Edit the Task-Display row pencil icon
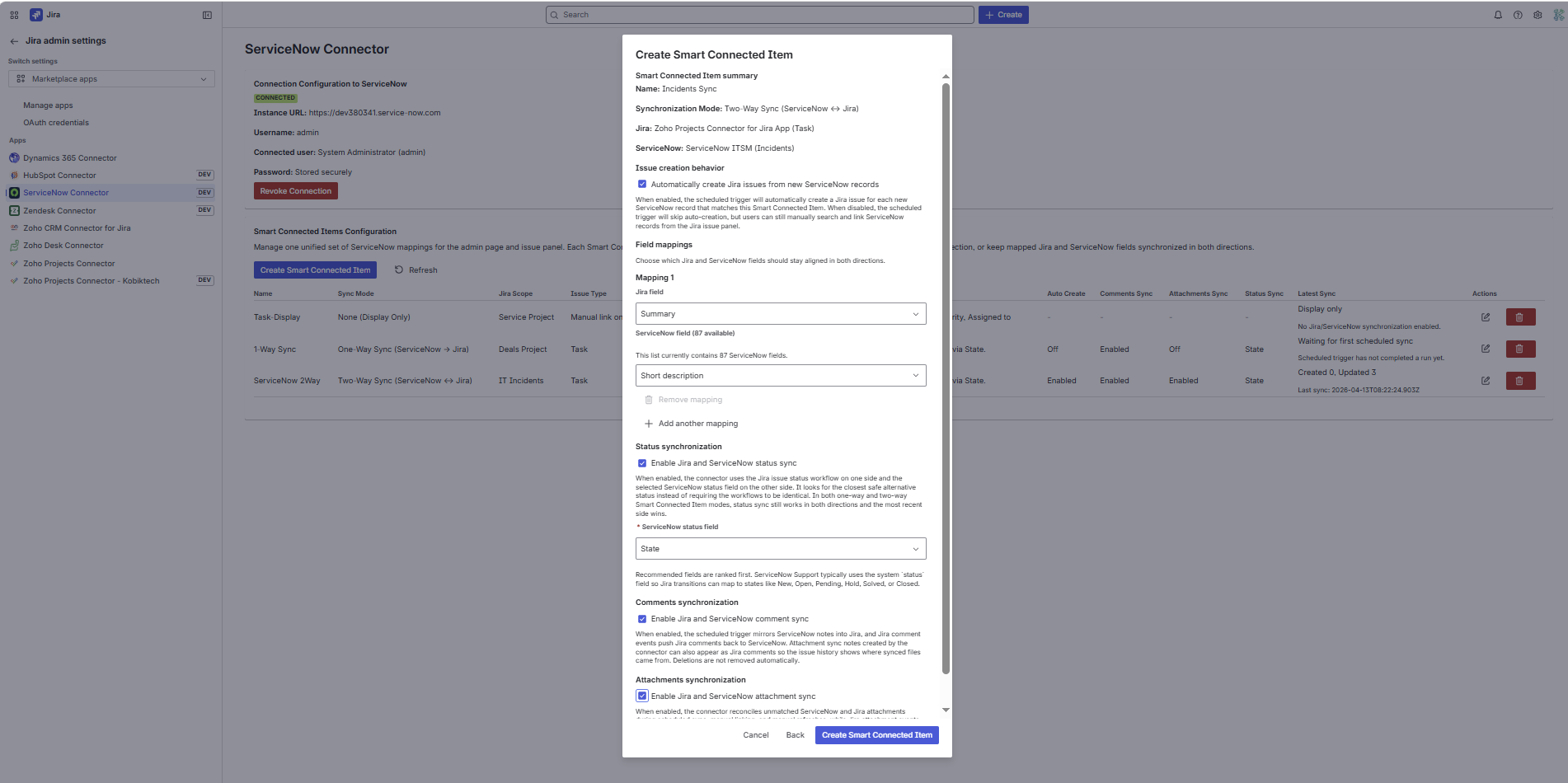Viewport: 1568px width, 783px height. pos(1486,317)
